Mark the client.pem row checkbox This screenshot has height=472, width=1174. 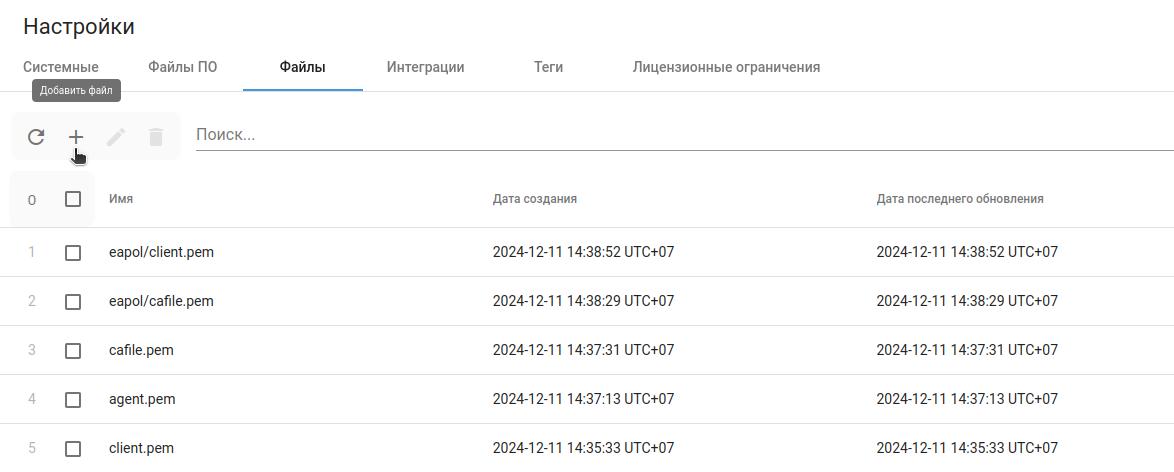73,449
